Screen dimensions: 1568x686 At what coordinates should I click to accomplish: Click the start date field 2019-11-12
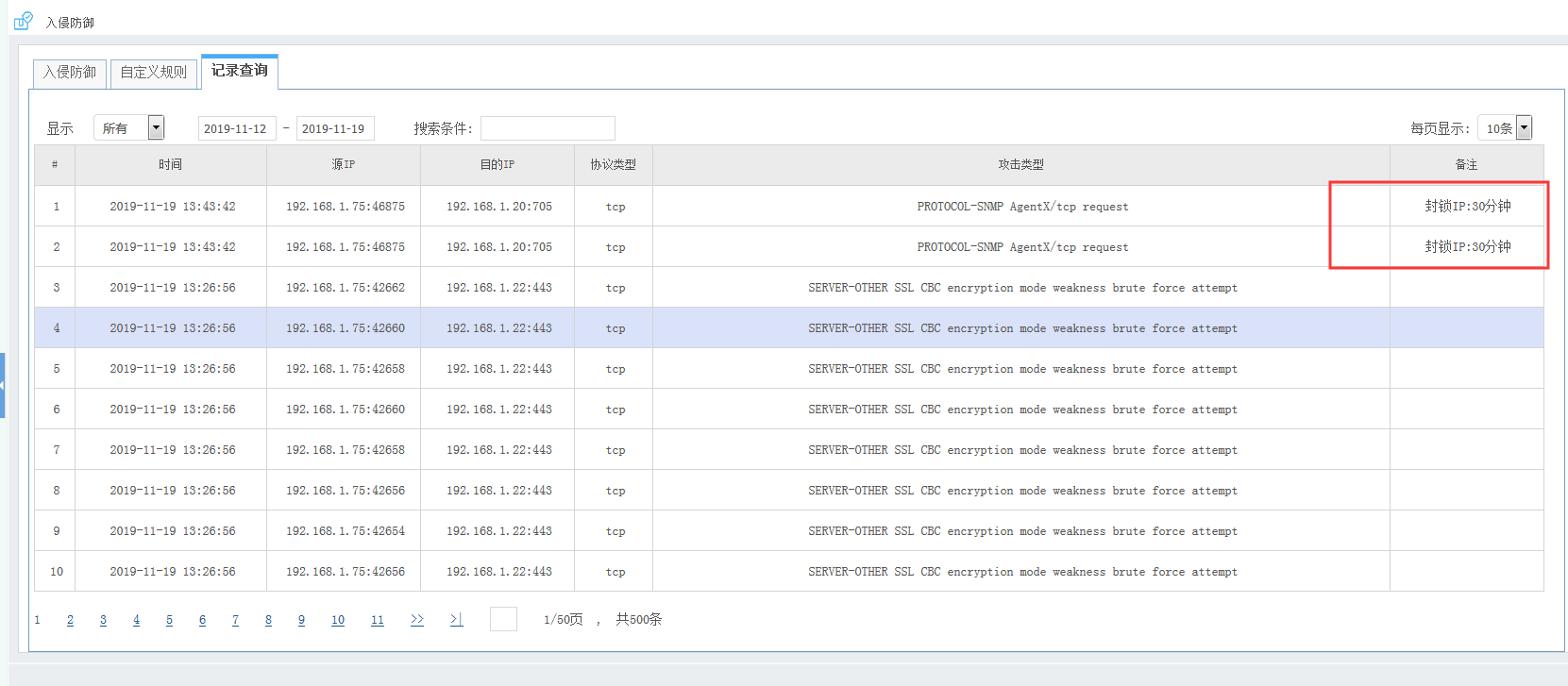pos(236,128)
